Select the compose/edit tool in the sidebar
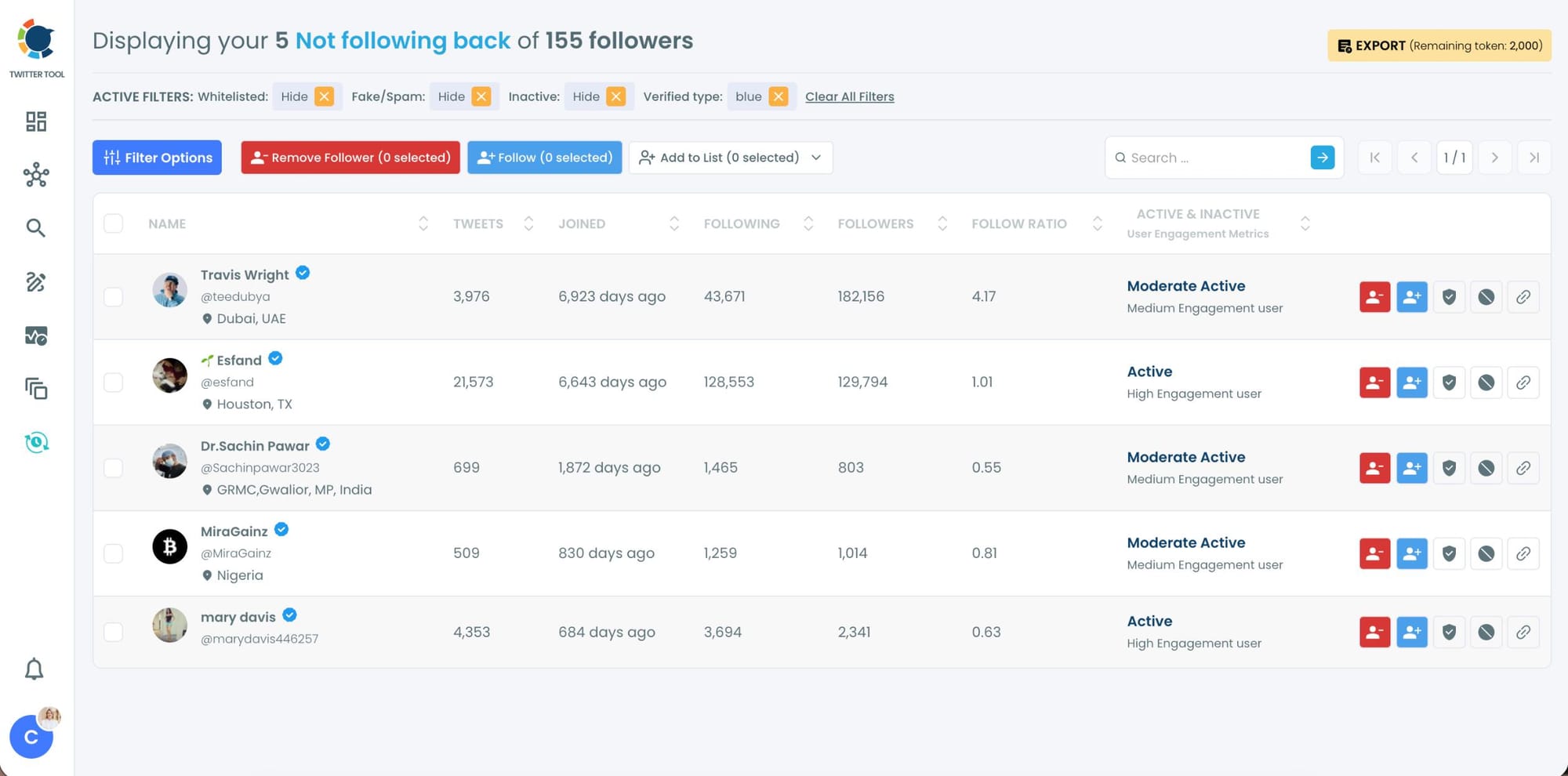Screen dimensions: 1568x776 pos(35,283)
